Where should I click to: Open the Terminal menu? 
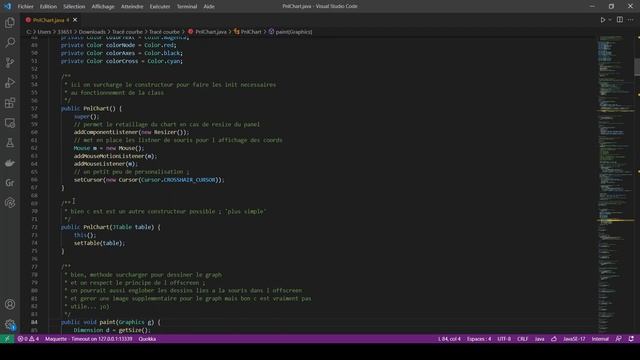click(187, 7)
